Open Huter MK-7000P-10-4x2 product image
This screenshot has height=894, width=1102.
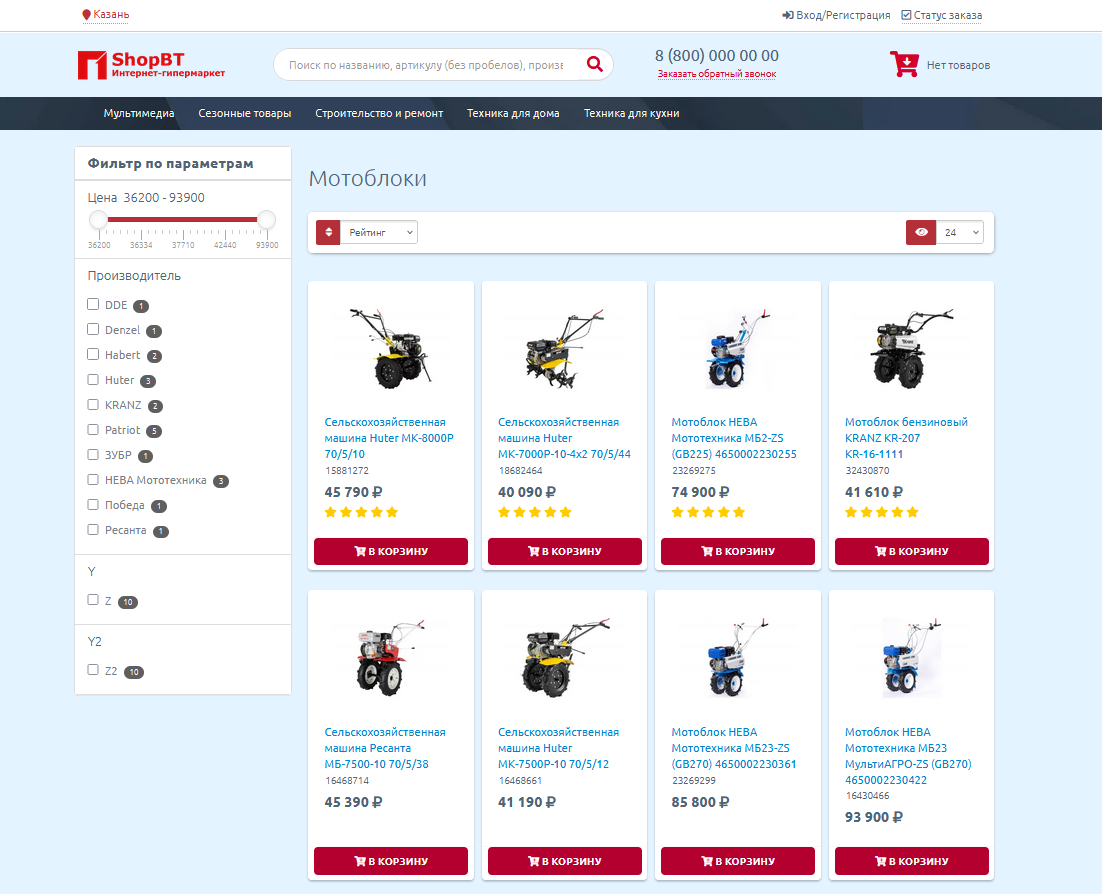click(x=565, y=349)
